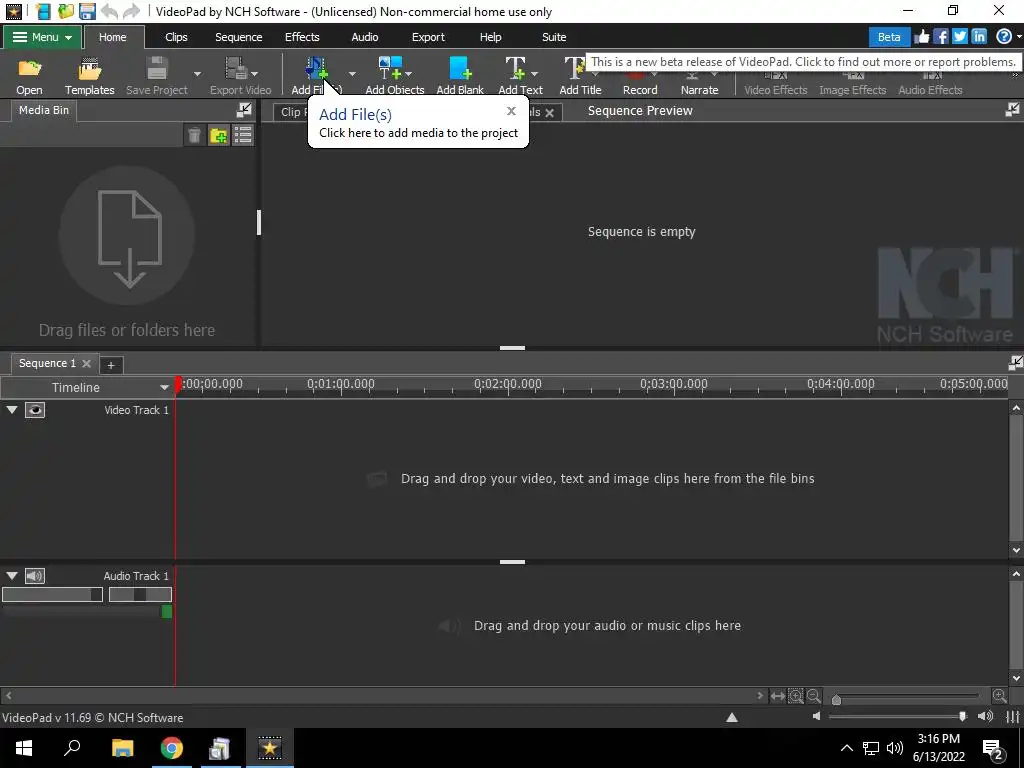
Task: Open the Timeline mode dropdown
Action: (x=164, y=387)
